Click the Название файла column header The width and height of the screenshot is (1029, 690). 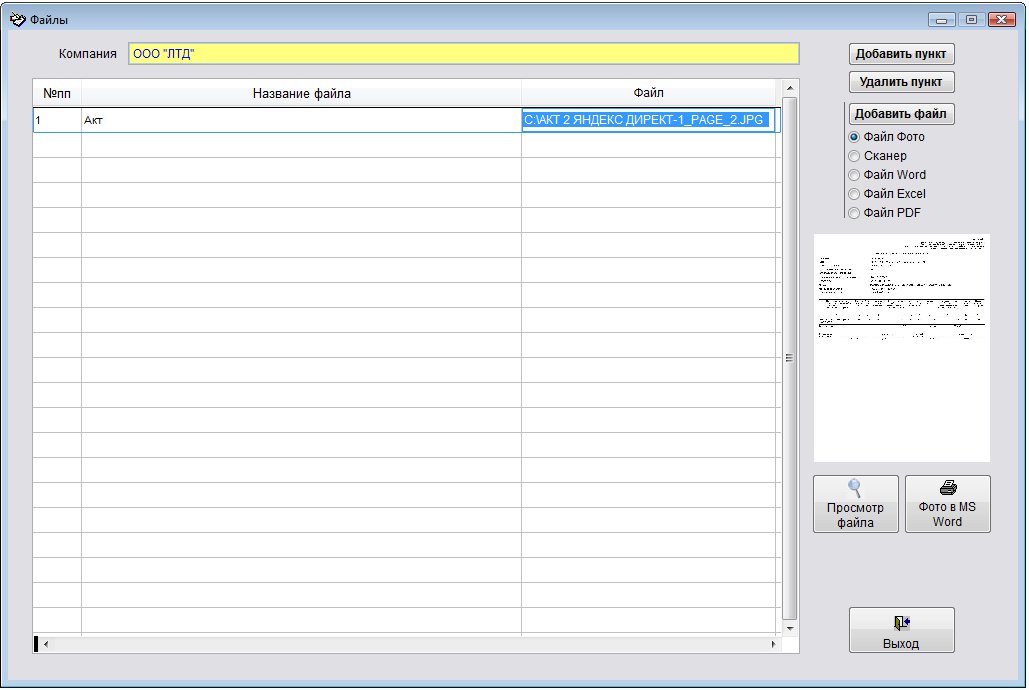pos(301,93)
